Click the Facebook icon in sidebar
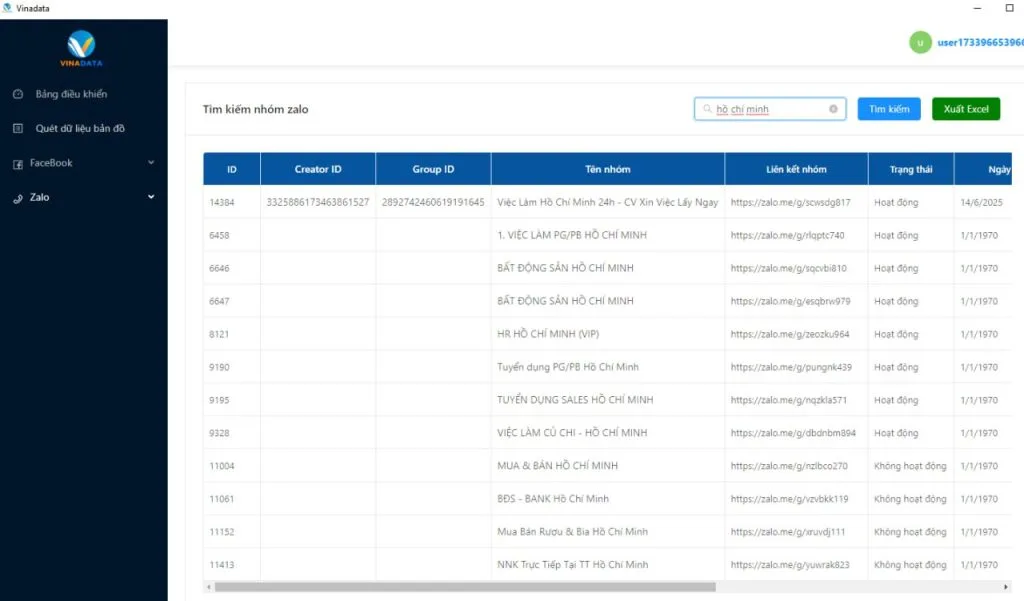Screen dimensions: 1024x601 18,163
